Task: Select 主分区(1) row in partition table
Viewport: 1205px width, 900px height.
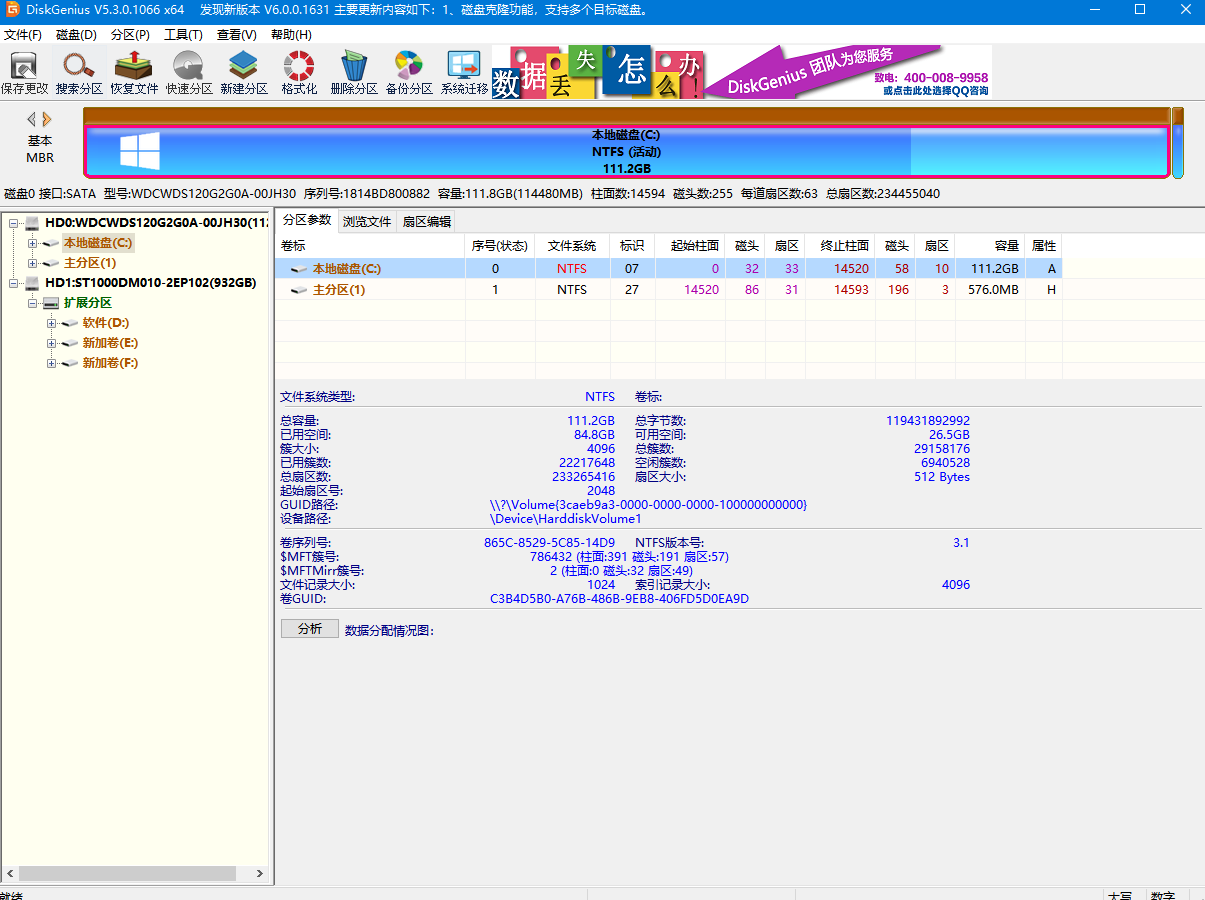Action: tap(340, 290)
